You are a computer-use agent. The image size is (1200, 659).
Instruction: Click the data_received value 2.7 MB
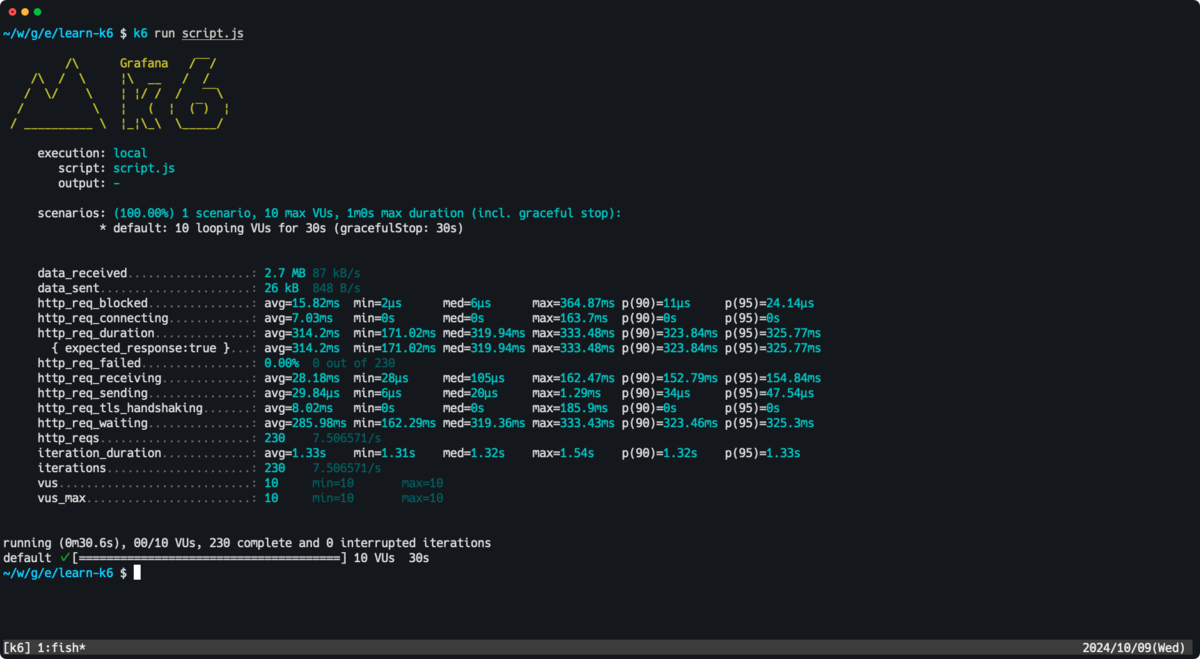click(285, 272)
